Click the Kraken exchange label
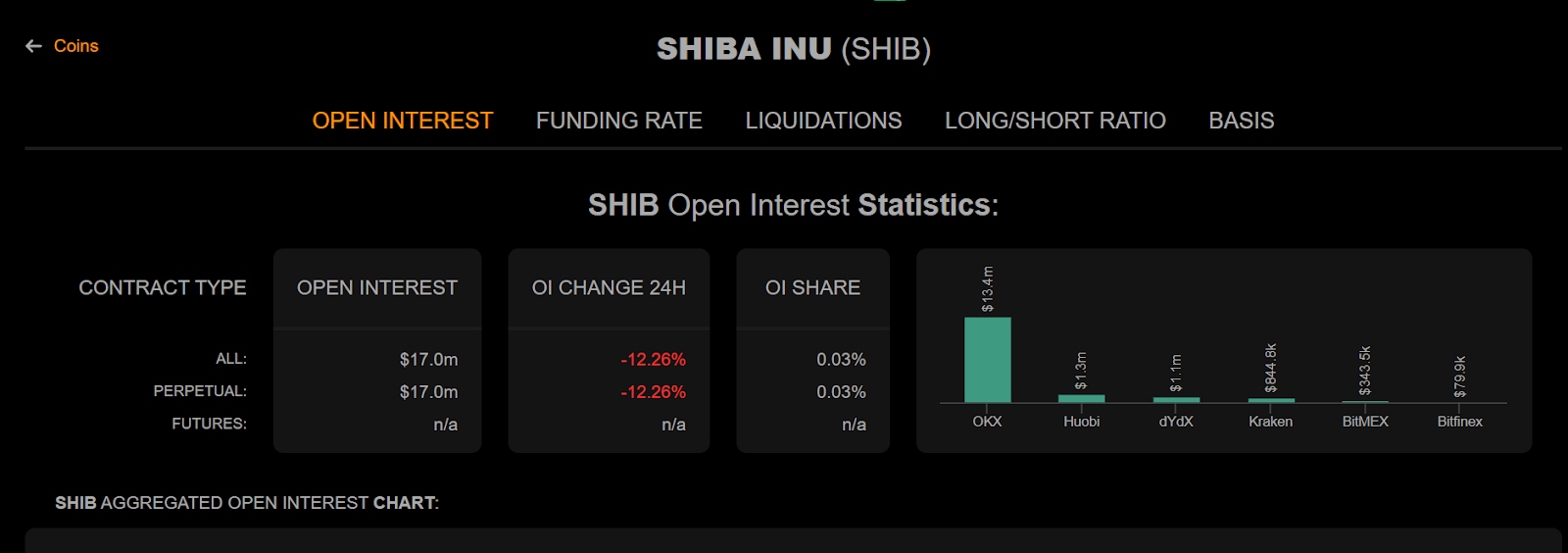1568x553 pixels. (x=1270, y=422)
